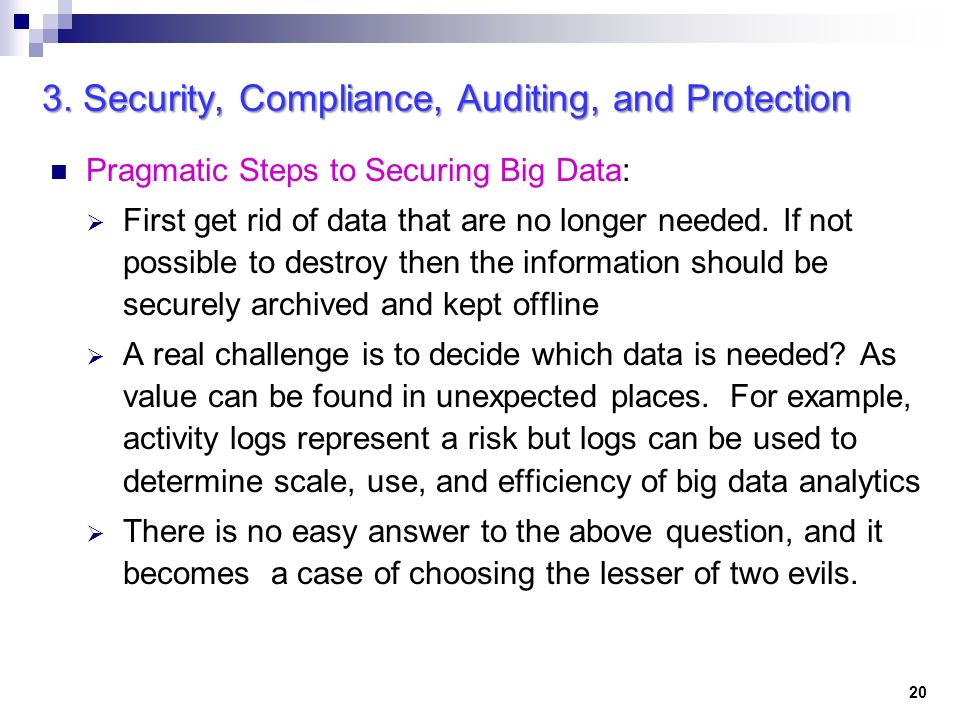Click the light purple square below the header bar
This screenshot has height=720, width=960.
tap(36, 50)
